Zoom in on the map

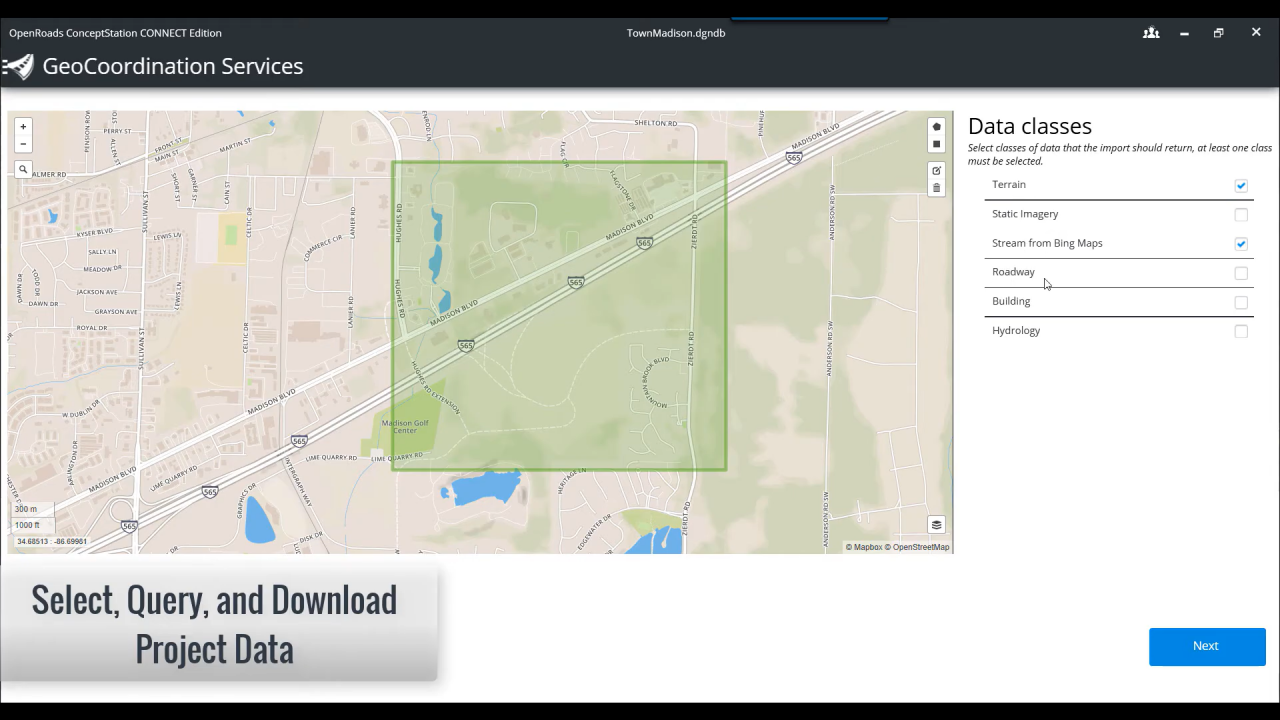[23, 127]
